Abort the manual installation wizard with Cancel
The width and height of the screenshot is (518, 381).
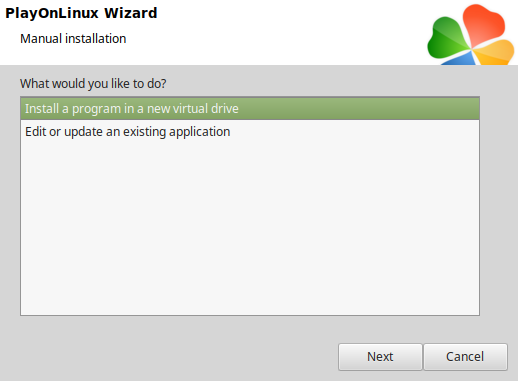[x=465, y=357]
